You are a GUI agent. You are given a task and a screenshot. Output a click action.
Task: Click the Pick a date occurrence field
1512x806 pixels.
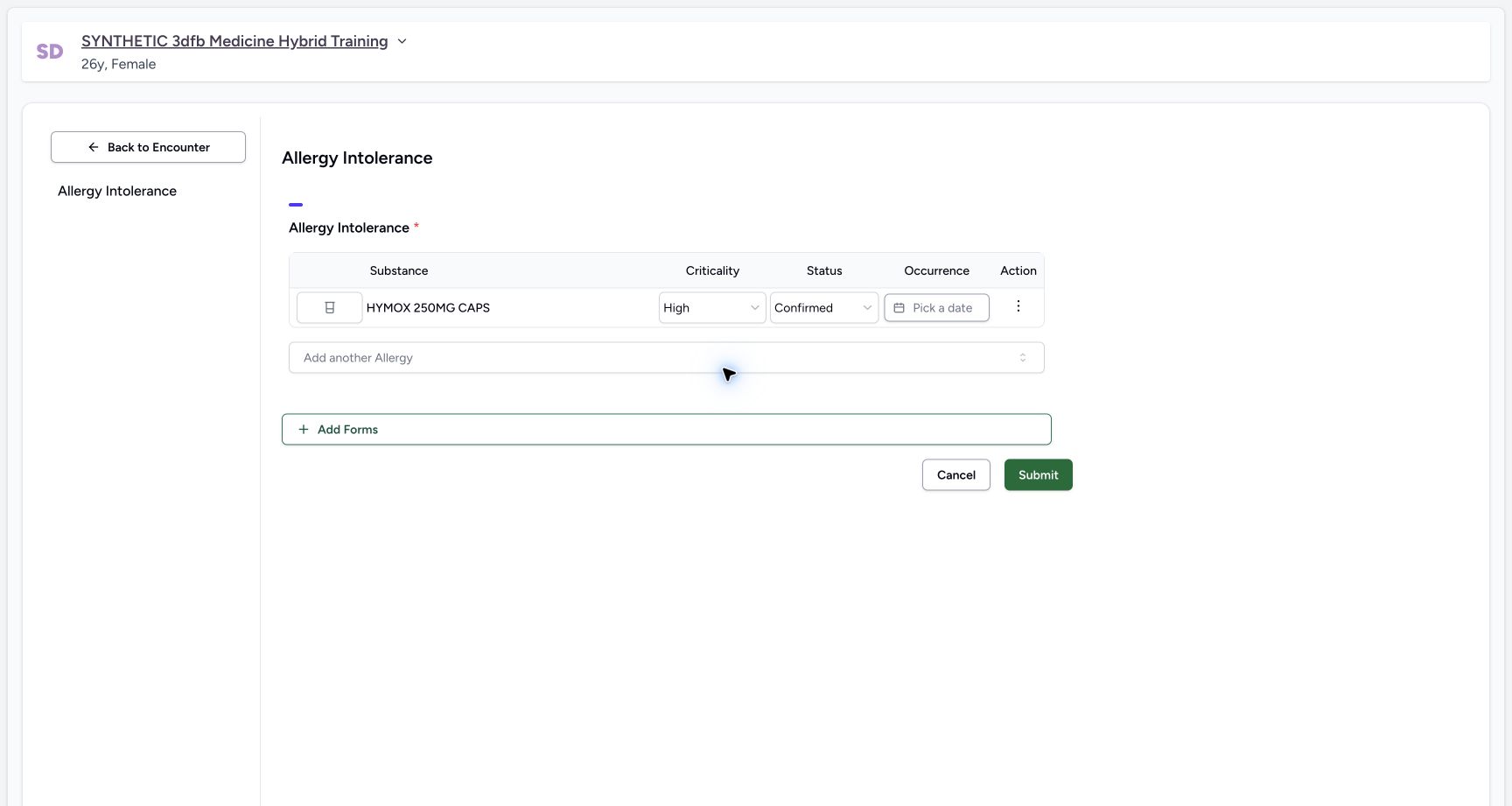click(x=936, y=308)
